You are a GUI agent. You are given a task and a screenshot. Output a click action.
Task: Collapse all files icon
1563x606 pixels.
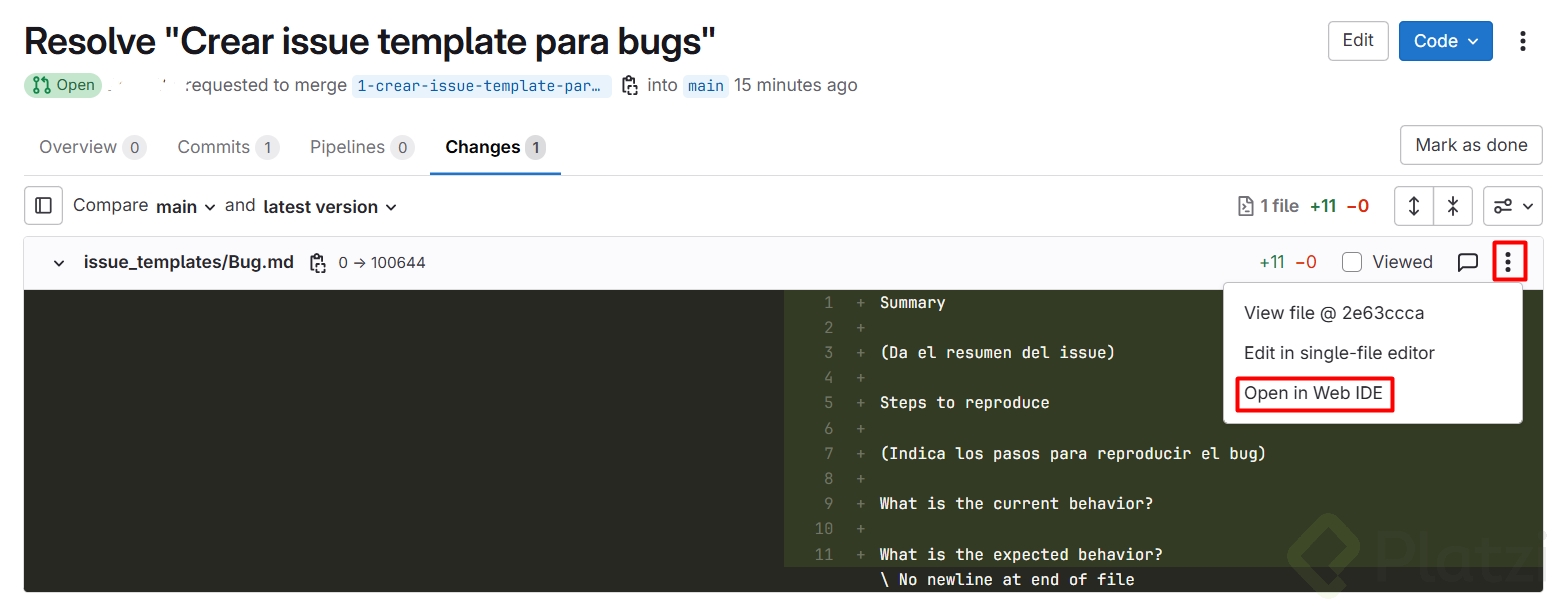[x=1453, y=206]
